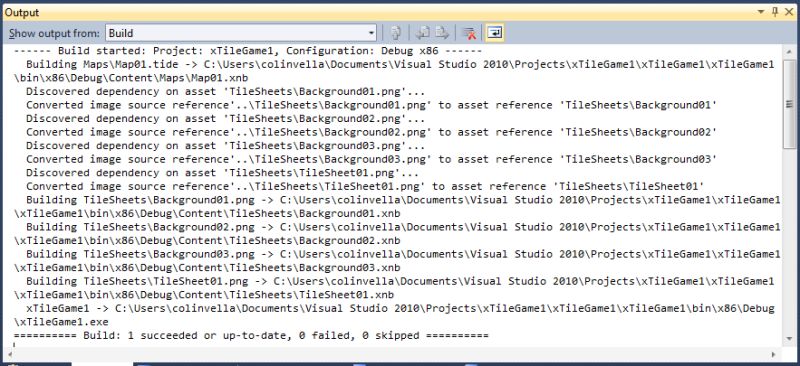
Task: Click the 'Building TileSheets\Background01.png' line
Action: click(x=404, y=200)
